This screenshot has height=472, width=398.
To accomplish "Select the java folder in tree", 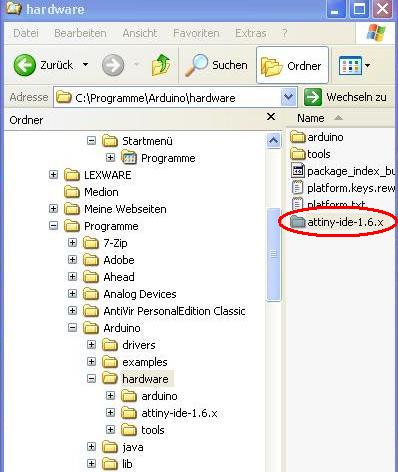I will tap(123, 447).
